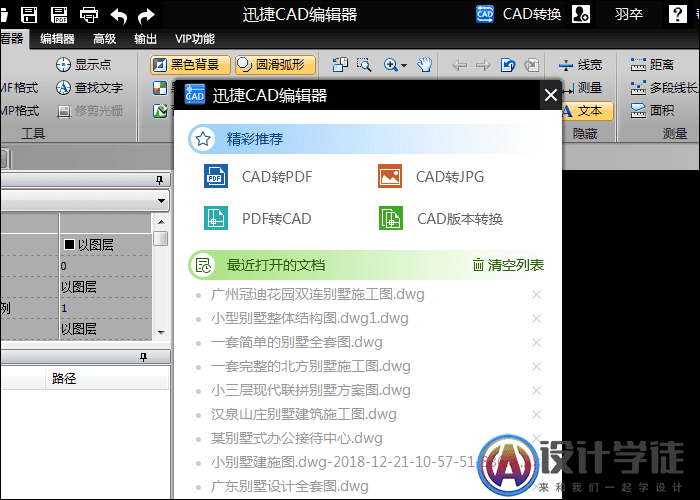Click the black 以图层 color swatch
This screenshot has width=700, height=500.
pos(69,244)
